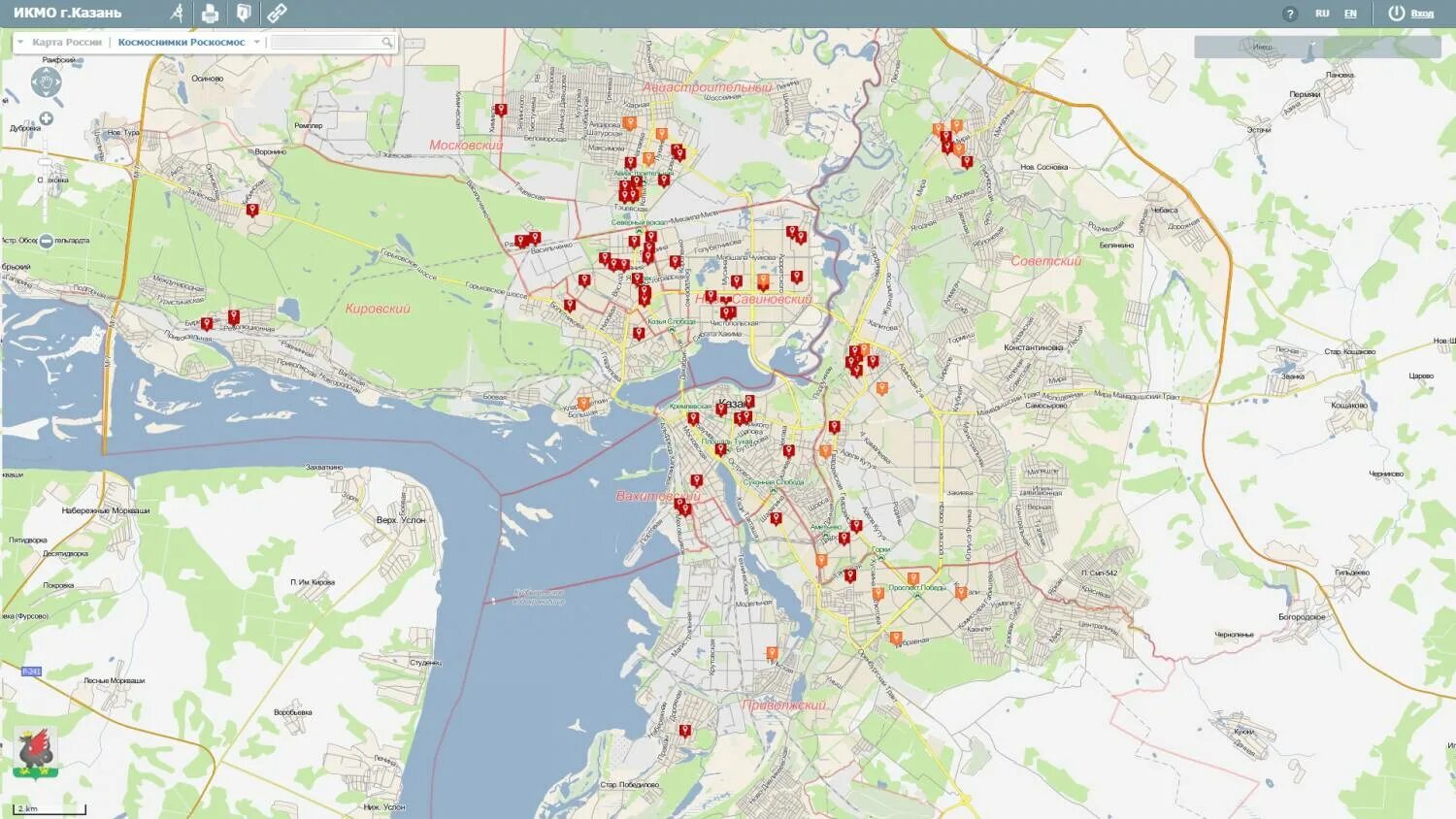Select the lone red marker near Залесный
The image size is (1456, 819).
(252, 210)
